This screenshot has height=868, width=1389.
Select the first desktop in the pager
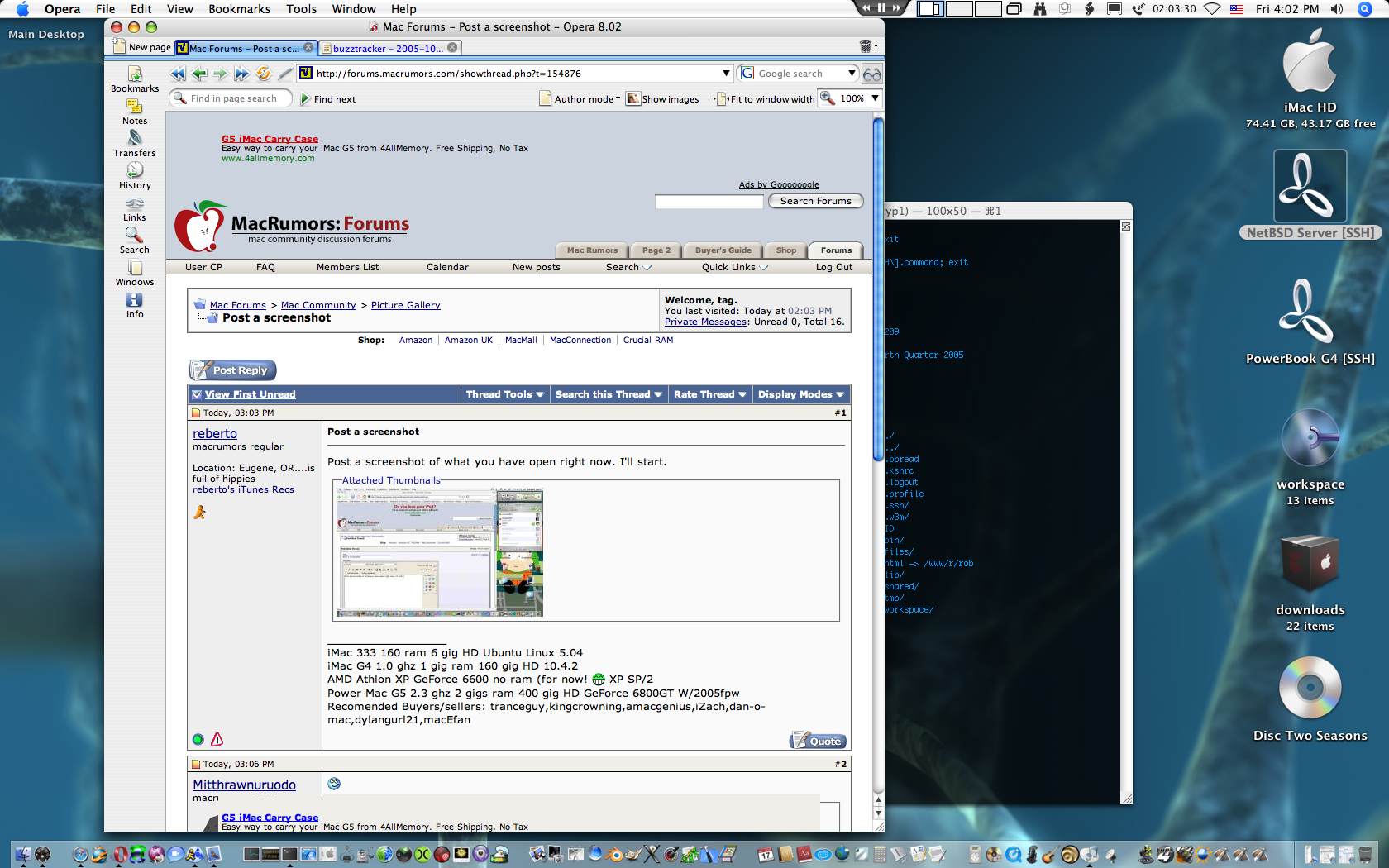(x=929, y=9)
